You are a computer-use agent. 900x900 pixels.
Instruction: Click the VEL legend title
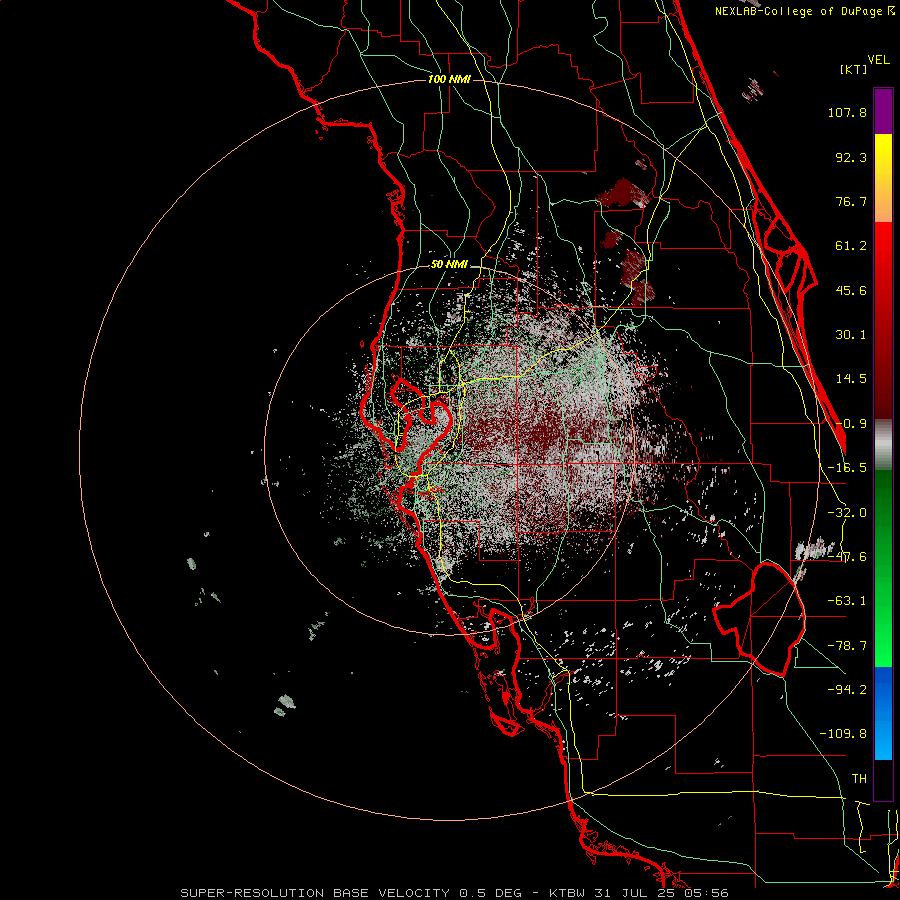pyautogui.click(x=879, y=60)
